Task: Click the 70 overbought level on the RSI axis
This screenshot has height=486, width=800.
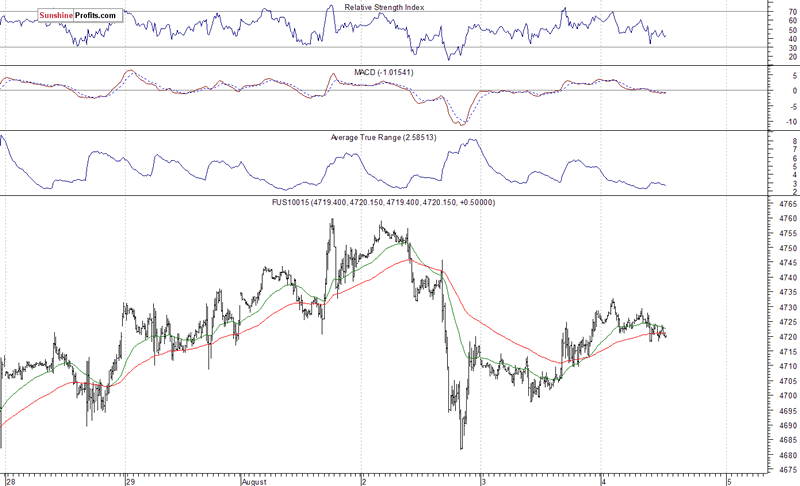Action: (x=764, y=12)
